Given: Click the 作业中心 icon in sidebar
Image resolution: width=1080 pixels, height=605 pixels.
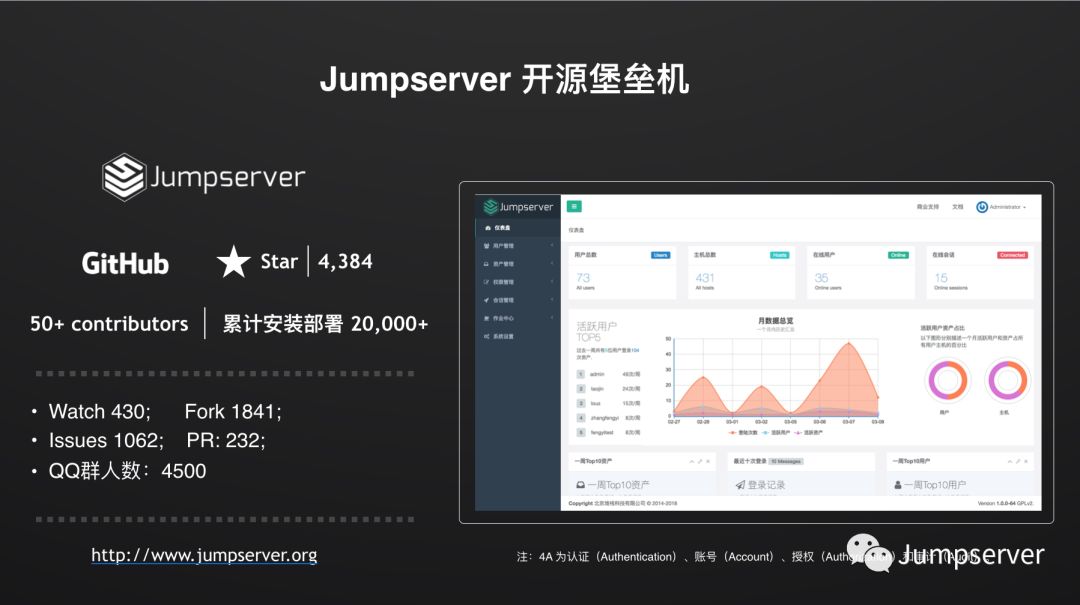Looking at the screenshot, I should tap(486, 318).
